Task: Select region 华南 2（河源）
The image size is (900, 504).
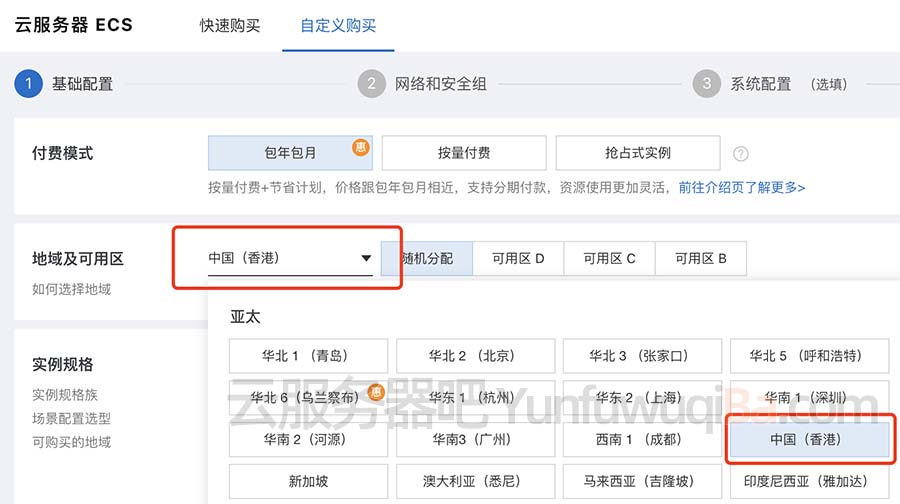Action: (x=308, y=440)
